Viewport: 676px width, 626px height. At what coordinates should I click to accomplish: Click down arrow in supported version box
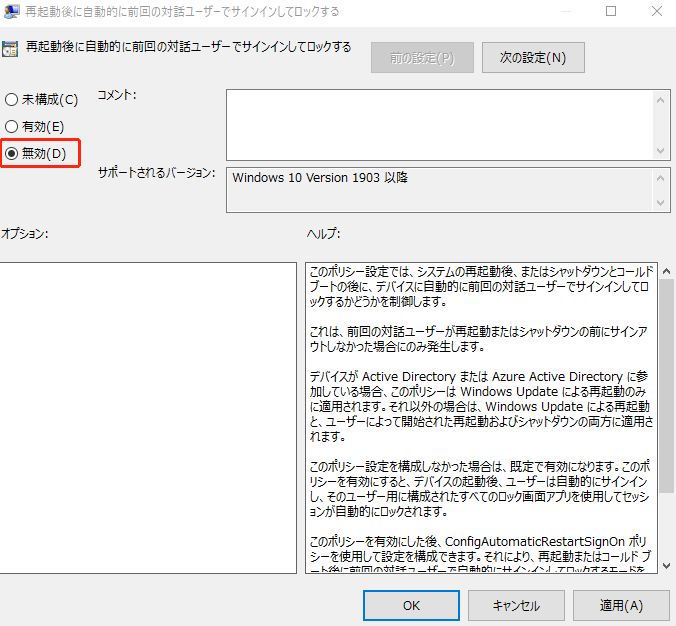pyautogui.click(x=660, y=203)
